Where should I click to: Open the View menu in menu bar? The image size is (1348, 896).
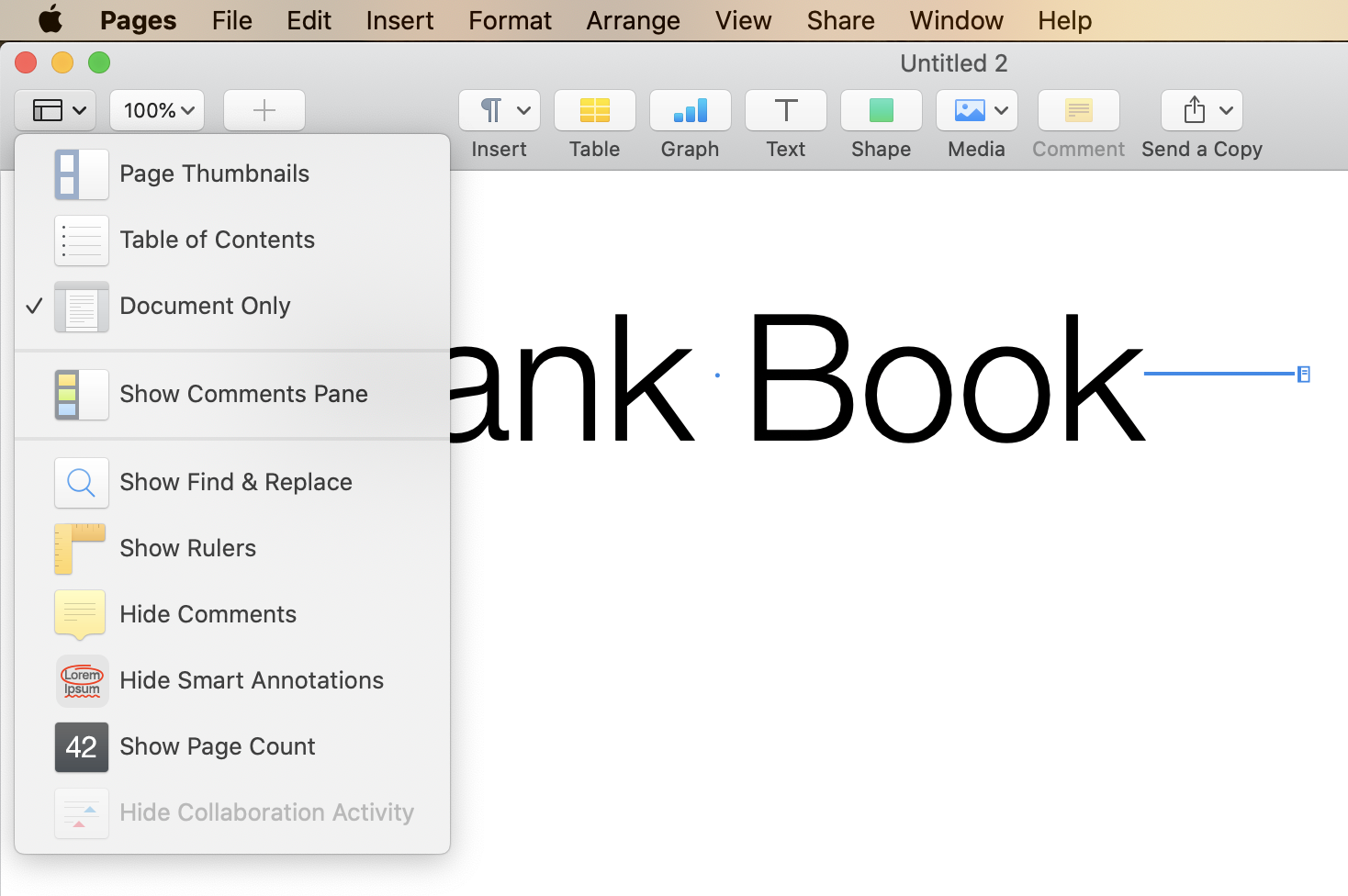click(x=744, y=20)
